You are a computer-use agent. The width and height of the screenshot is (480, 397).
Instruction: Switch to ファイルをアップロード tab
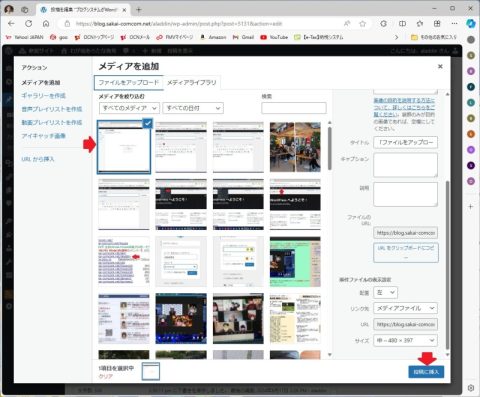[129, 82]
